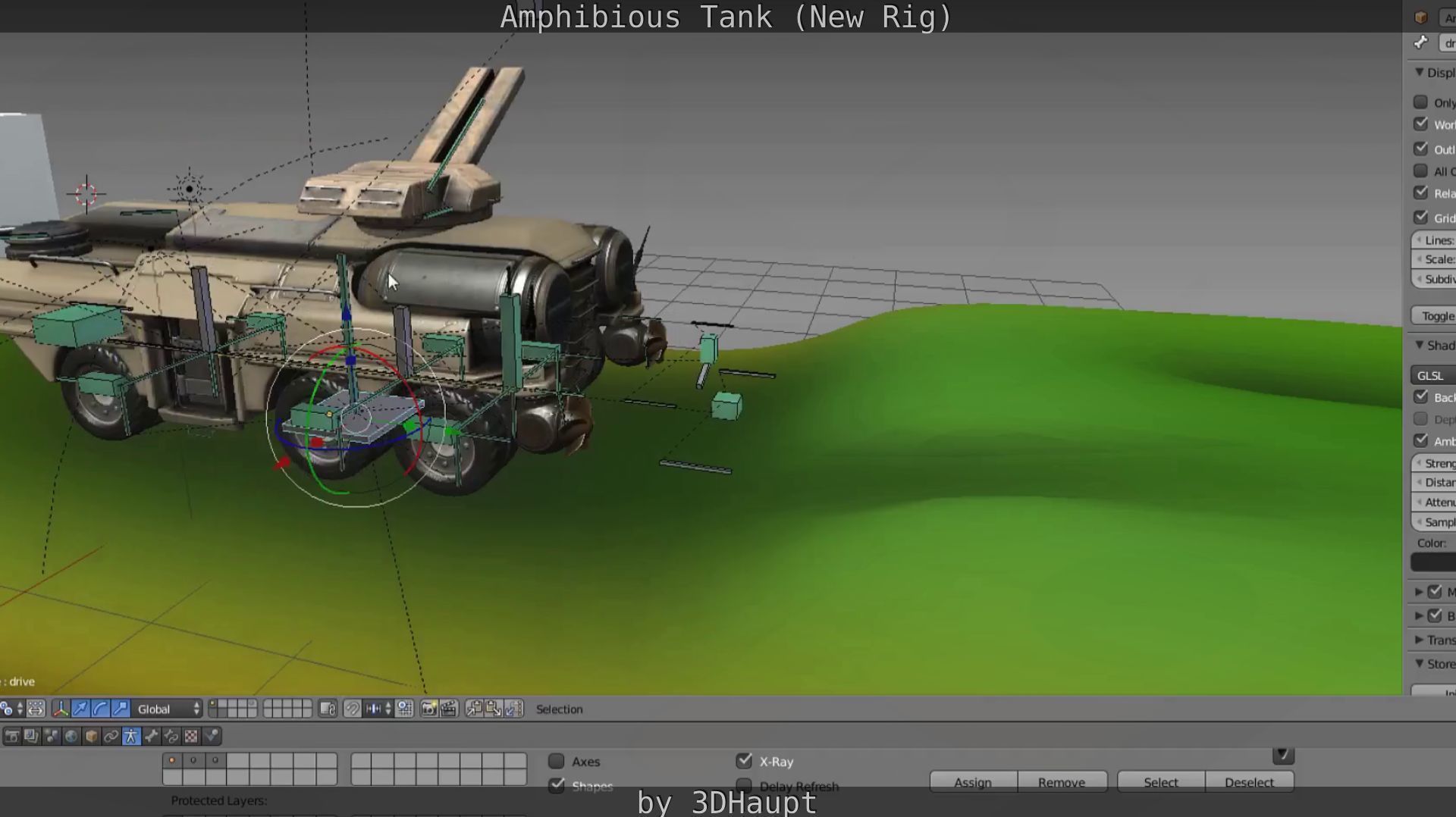Select the translate manipulator arrow icon

tap(80, 709)
